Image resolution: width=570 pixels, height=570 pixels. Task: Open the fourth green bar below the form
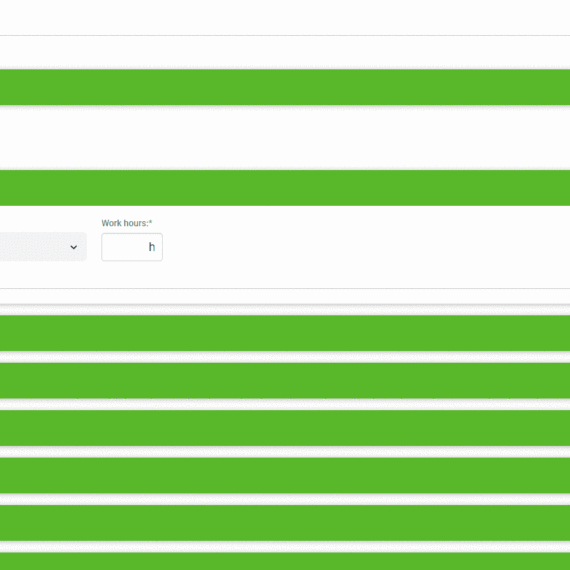point(285,475)
